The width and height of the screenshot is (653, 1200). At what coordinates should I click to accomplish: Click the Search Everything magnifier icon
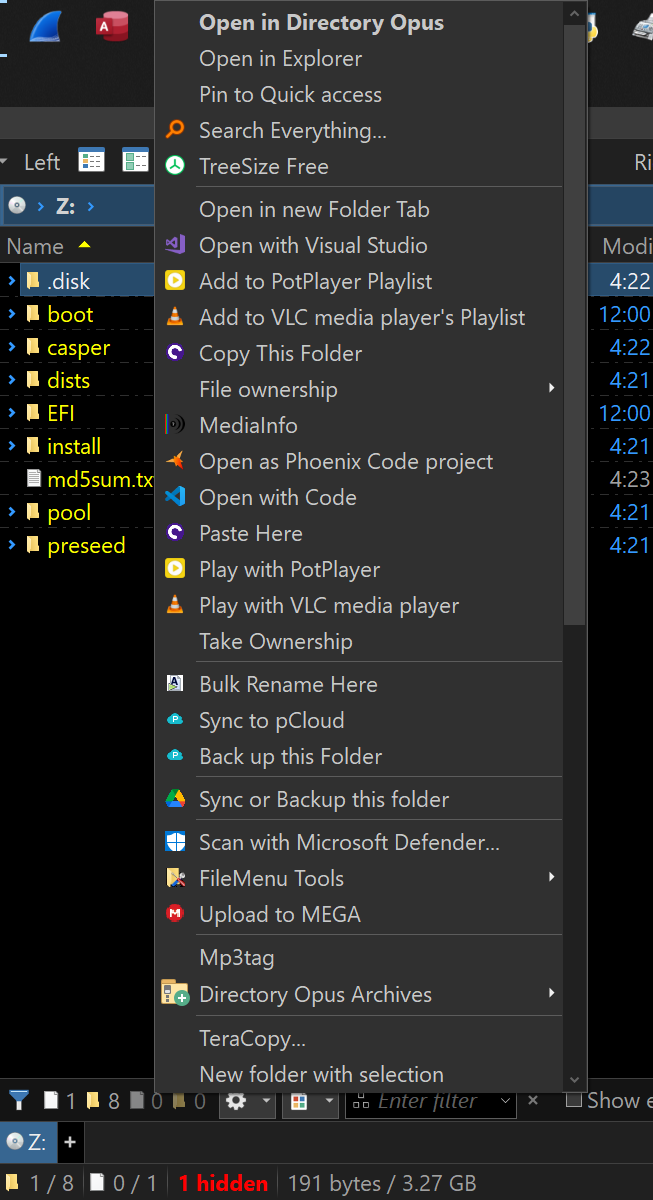(x=175, y=130)
